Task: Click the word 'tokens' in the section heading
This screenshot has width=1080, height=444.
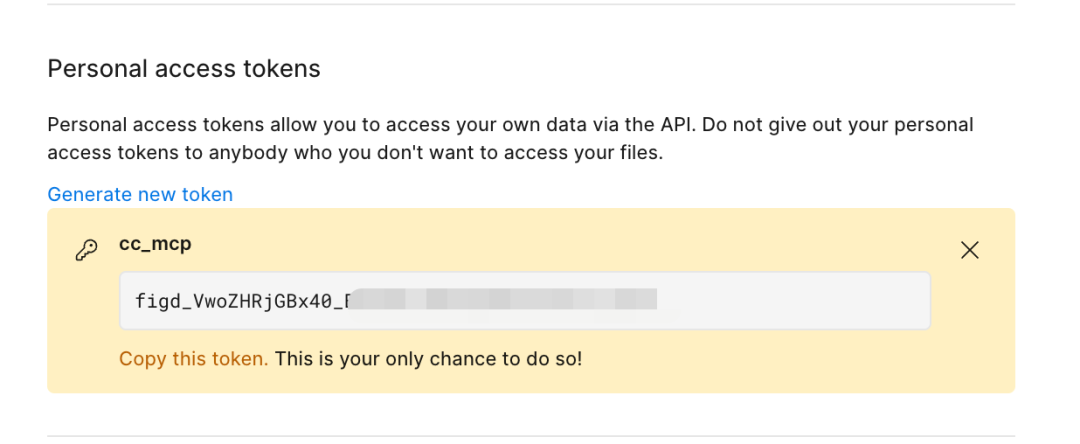Action: click(278, 69)
